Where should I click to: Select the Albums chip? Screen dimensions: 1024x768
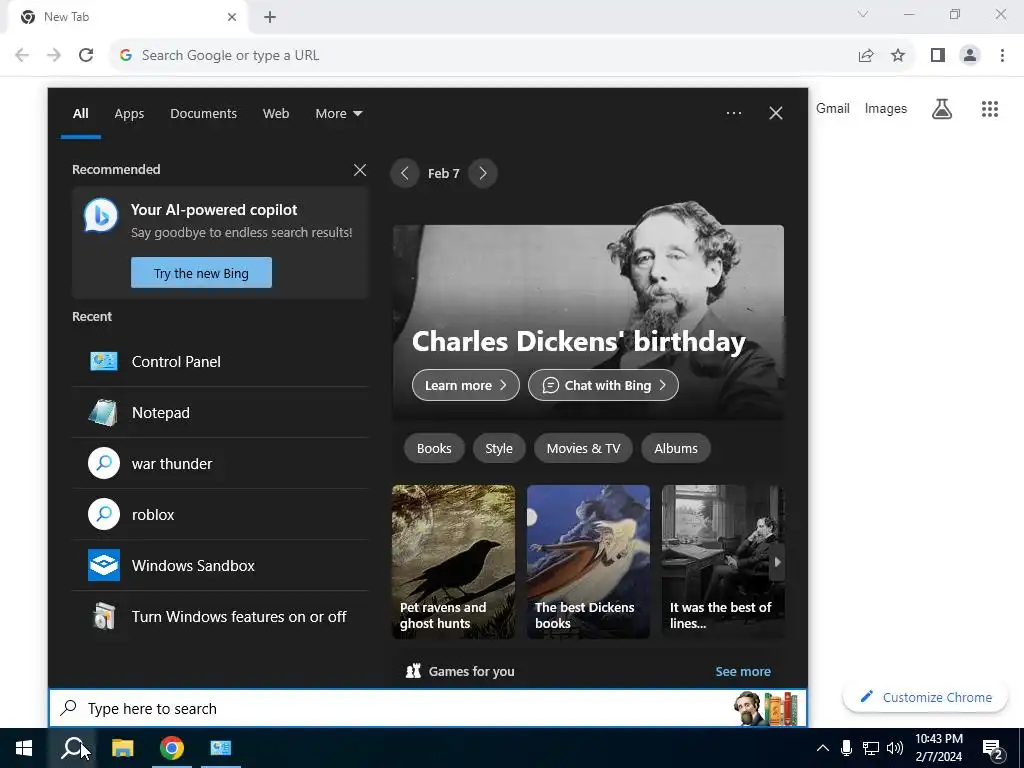[x=676, y=449]
